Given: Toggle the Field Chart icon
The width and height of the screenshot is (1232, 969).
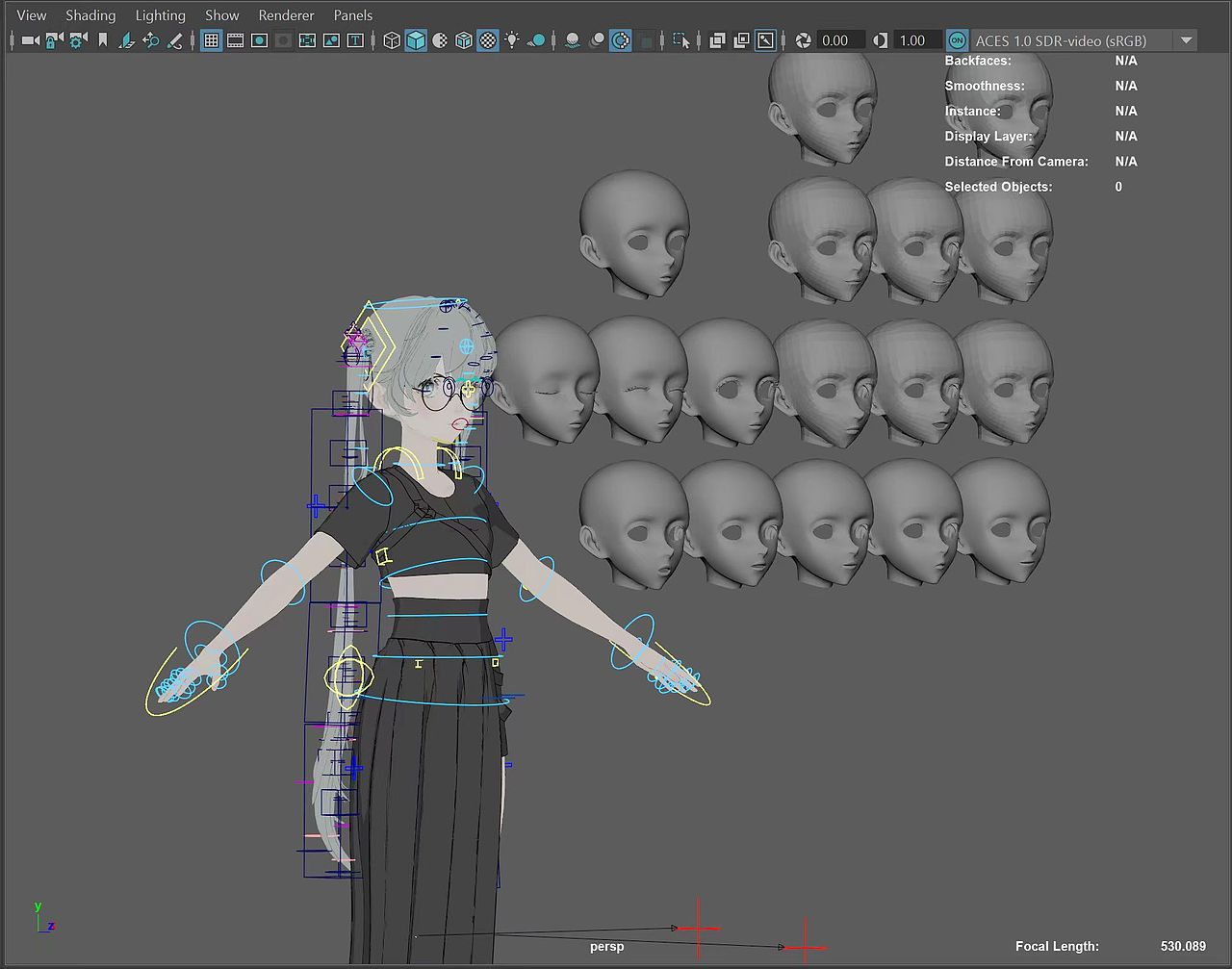Looking at the screenshot, I should click(307, 40).
